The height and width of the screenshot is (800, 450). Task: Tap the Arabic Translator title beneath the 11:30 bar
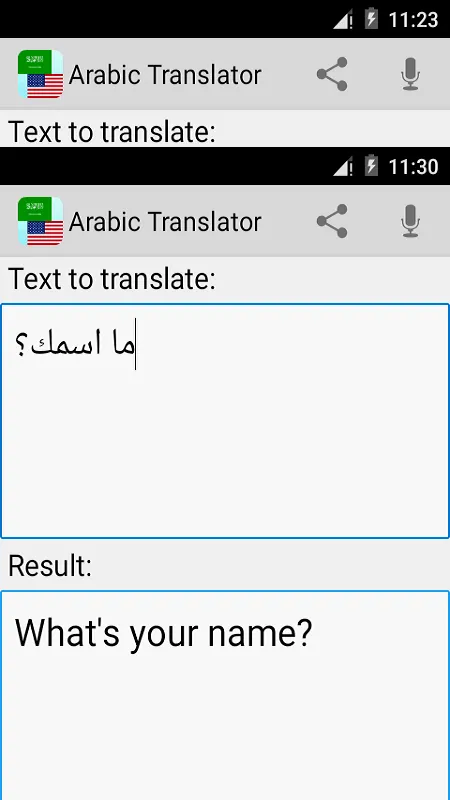pos(165,221)
